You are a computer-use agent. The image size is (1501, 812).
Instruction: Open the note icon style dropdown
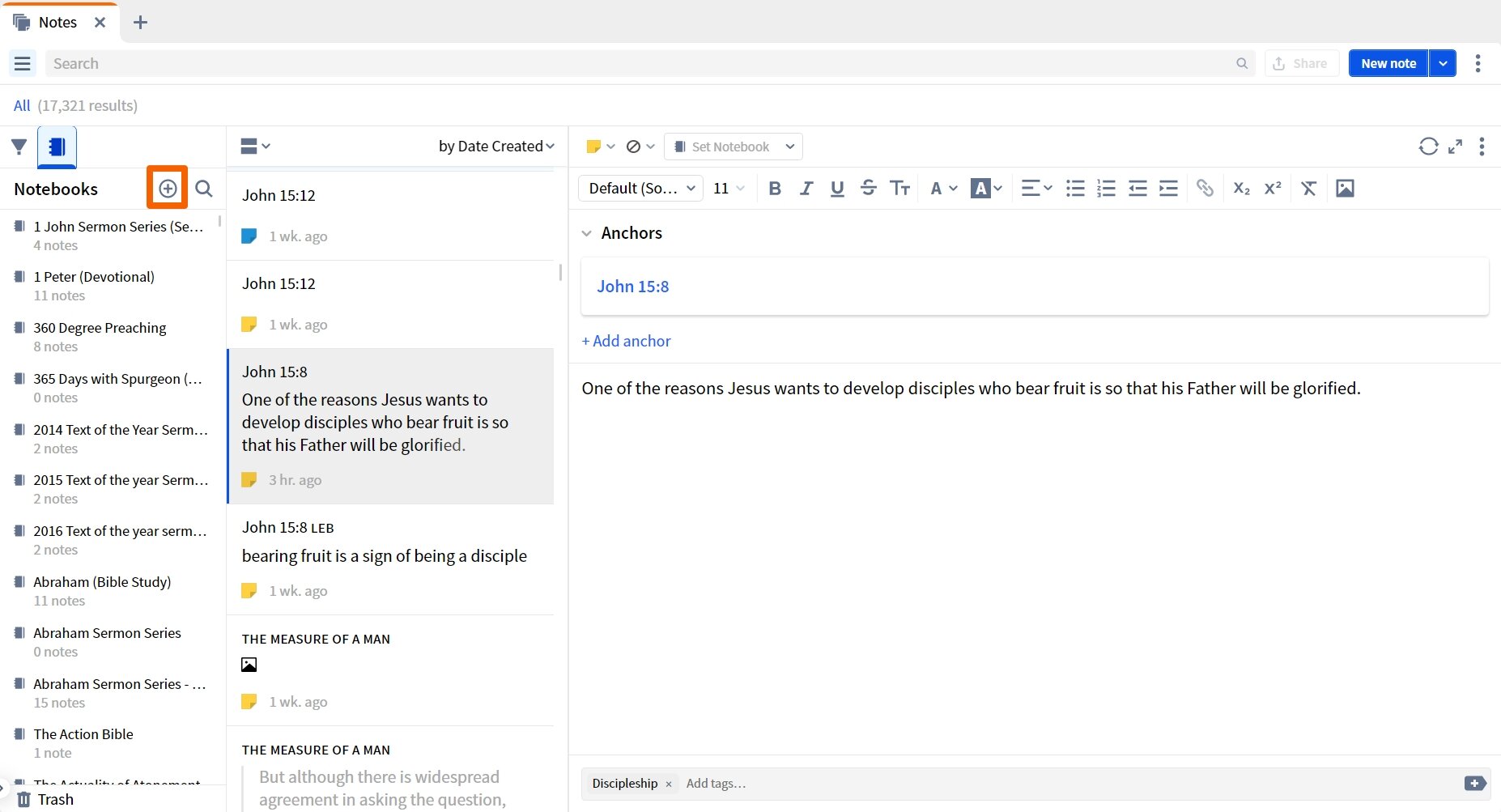pos(640,147)
